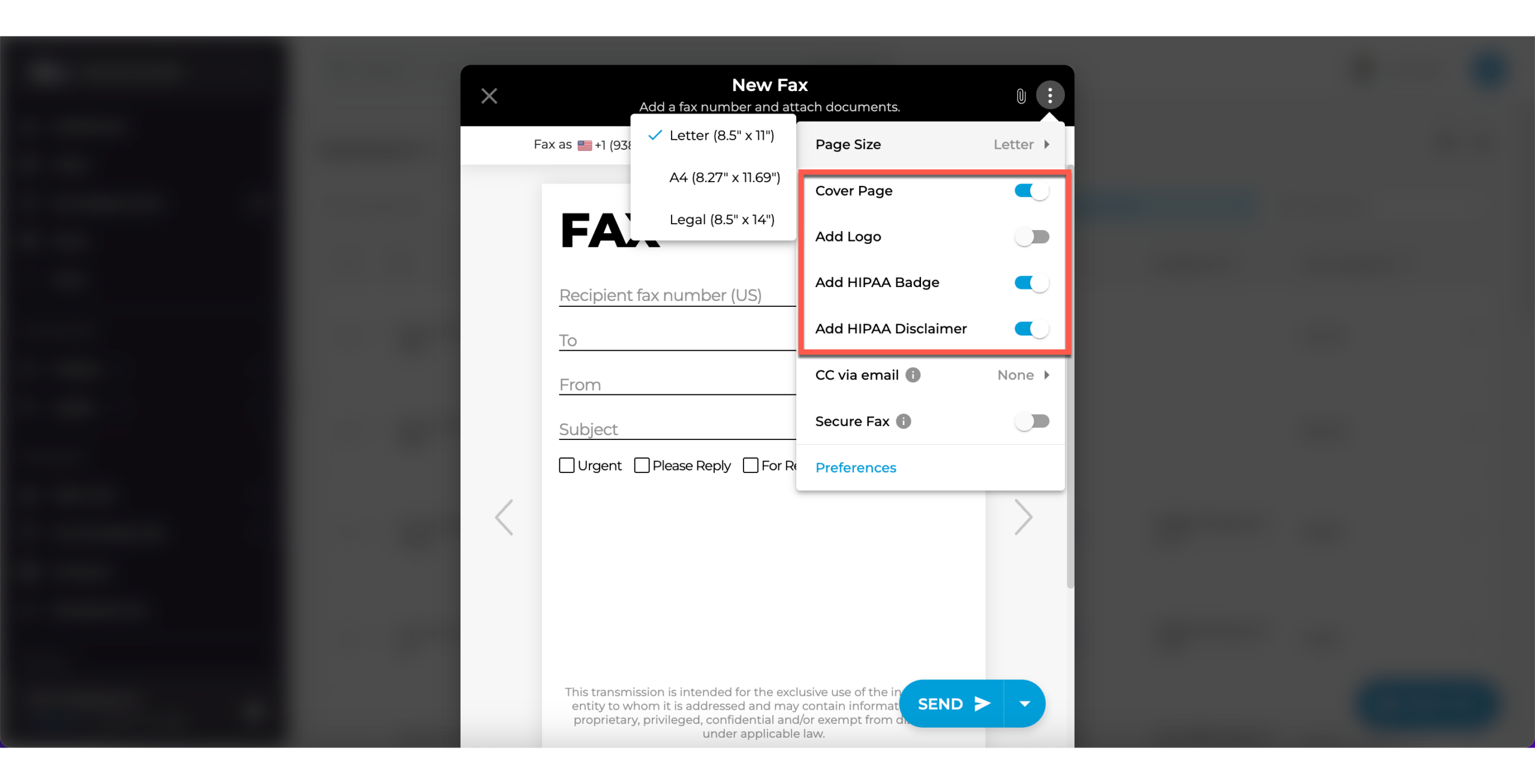Click the Add Logo toggle
Screen dimensions: 1535x784
tap(1034, 237)
